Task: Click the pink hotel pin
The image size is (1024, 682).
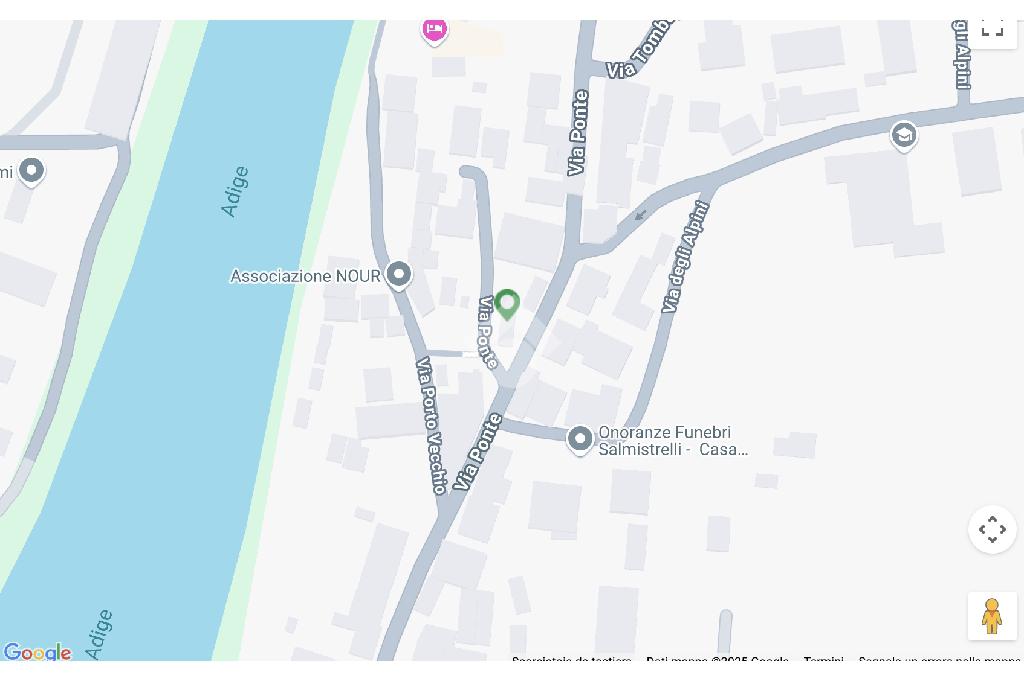Action: click(434, 31)
